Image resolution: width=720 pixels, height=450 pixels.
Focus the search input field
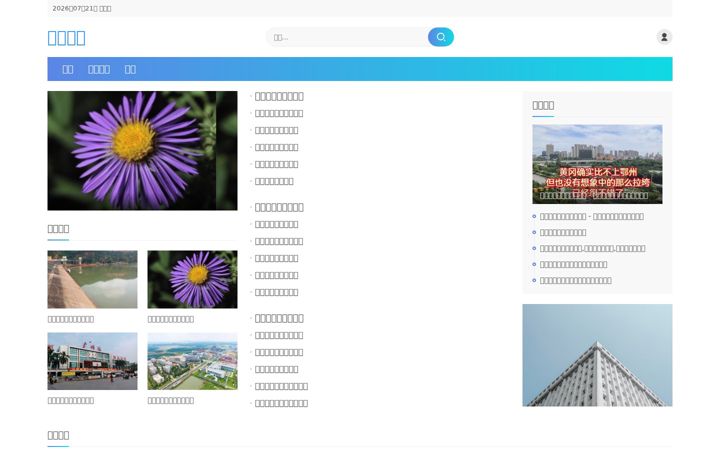[348, 37]
